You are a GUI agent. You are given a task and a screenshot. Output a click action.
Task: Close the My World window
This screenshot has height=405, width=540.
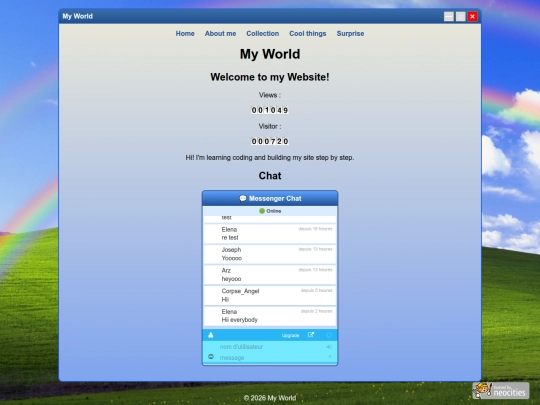(472, 17)
